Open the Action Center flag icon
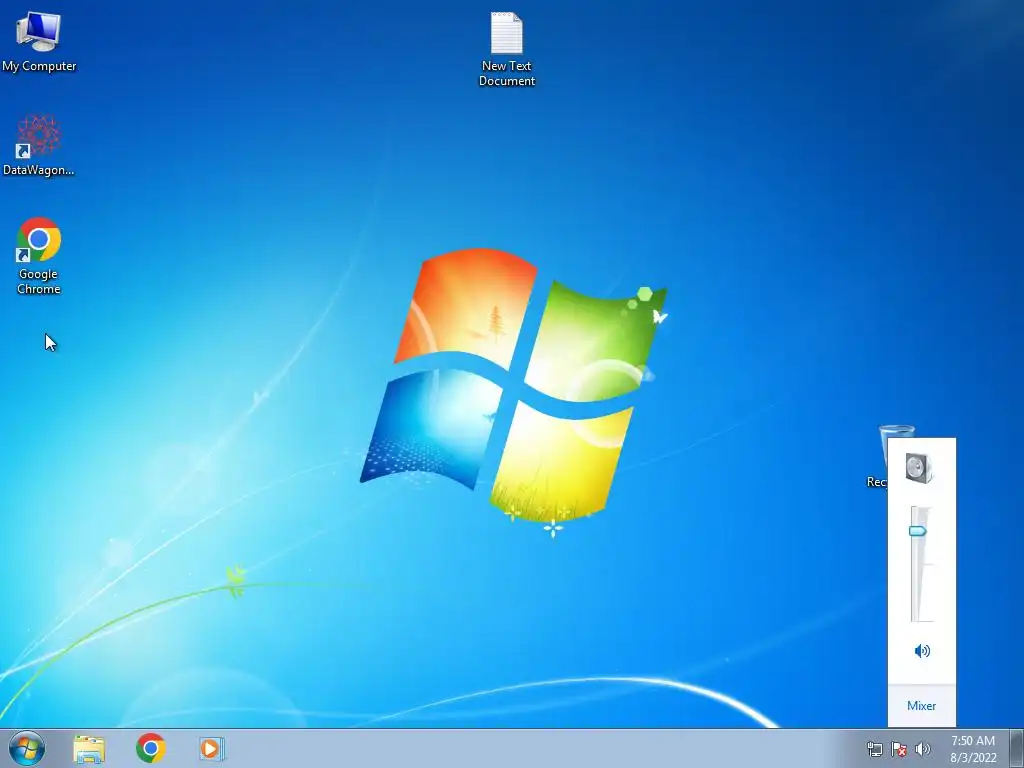 [899, 749]
